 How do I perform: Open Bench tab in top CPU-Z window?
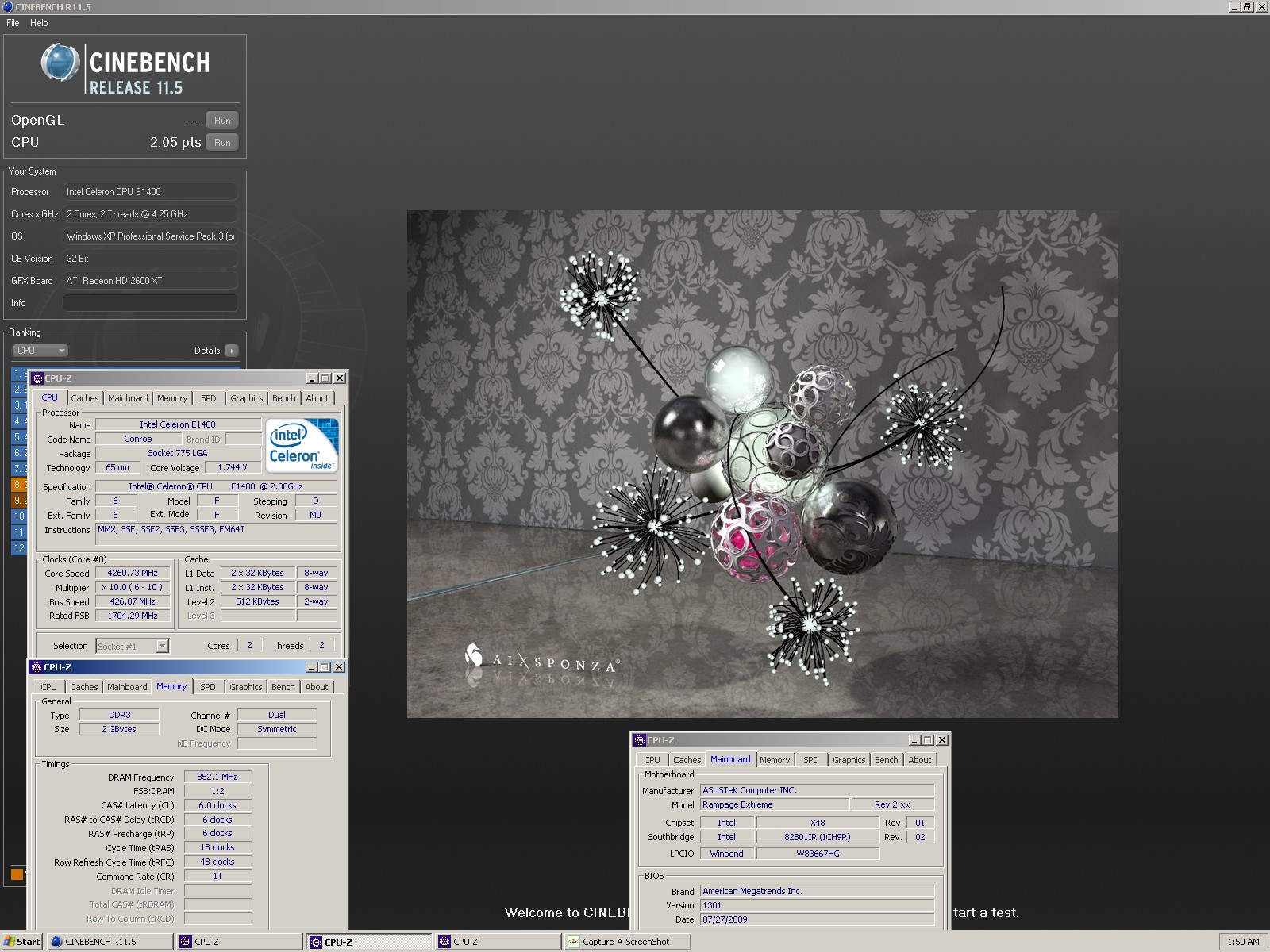[283, 398]
